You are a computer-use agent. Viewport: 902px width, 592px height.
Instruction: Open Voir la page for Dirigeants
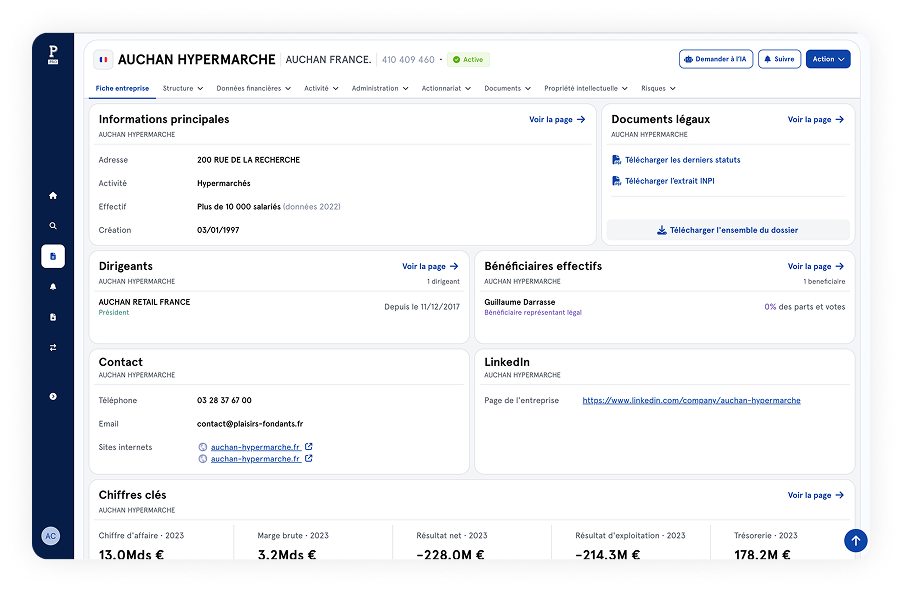click(430, 266)
